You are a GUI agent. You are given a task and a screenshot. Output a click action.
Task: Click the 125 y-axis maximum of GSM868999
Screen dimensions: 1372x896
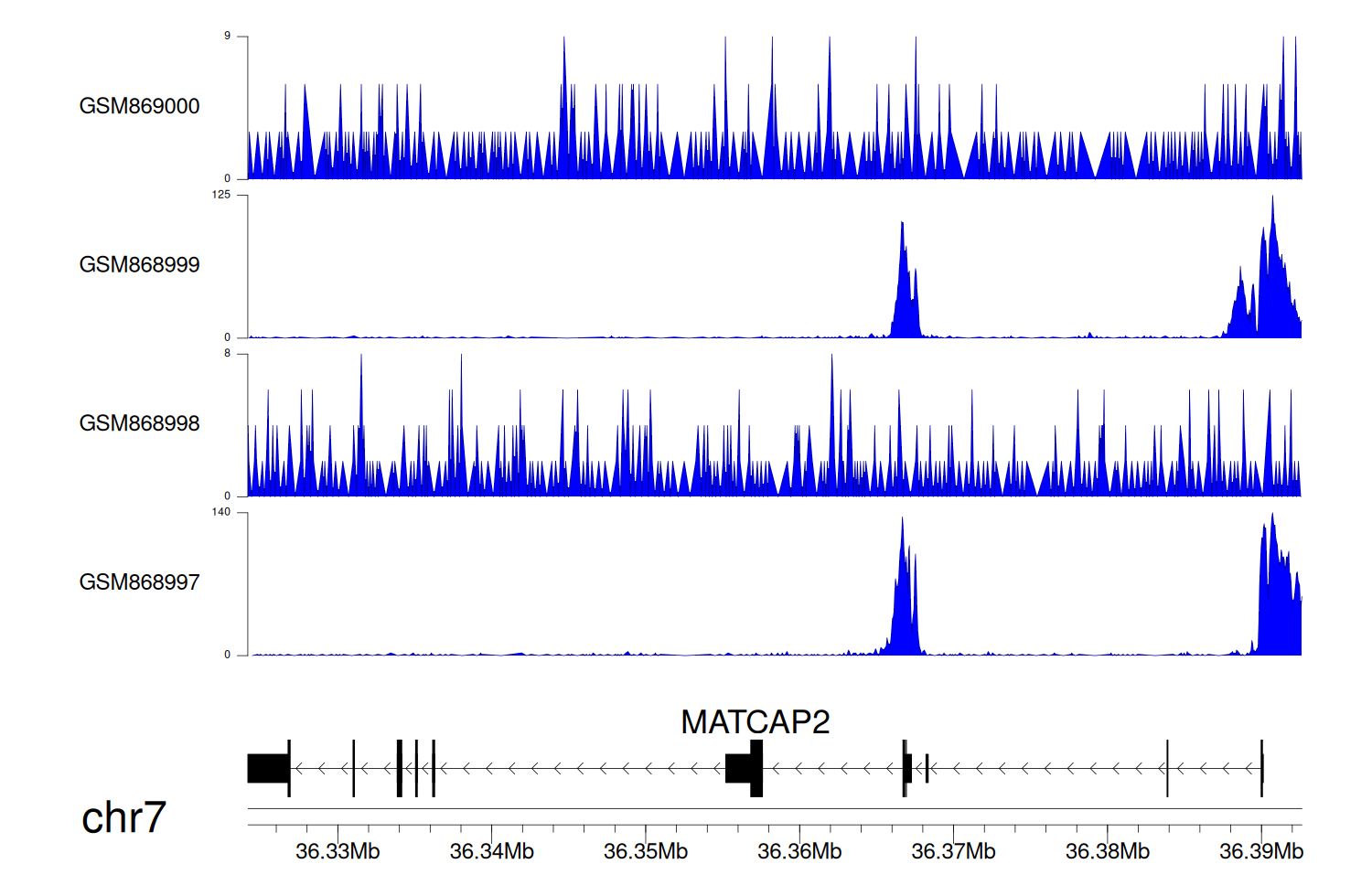221,195
